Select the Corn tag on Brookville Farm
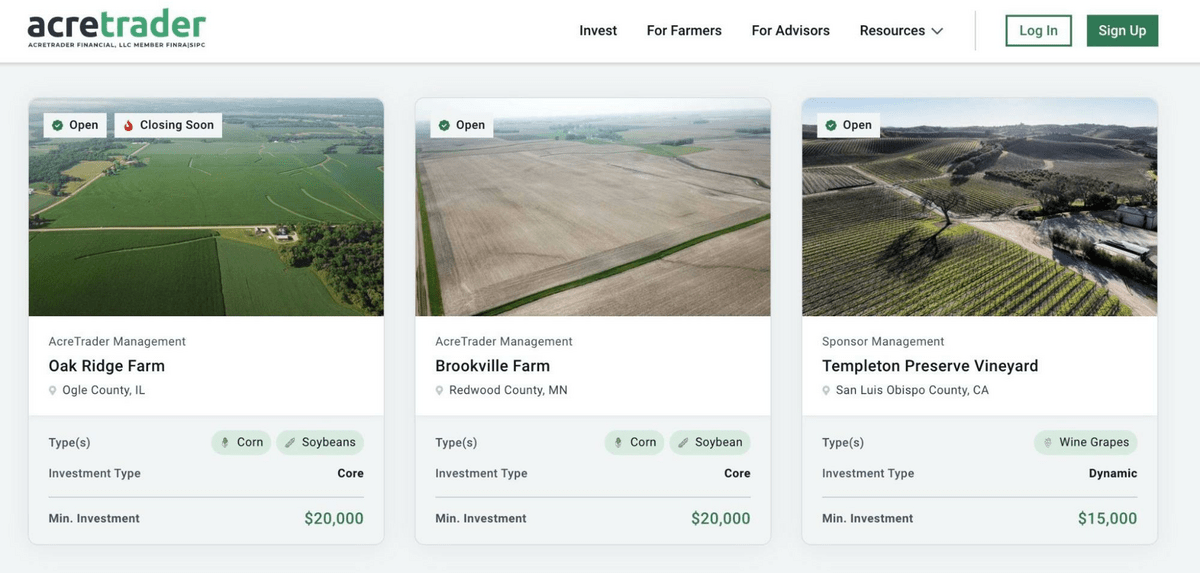Screen dimensions: 1200x573 pyautogui.click(x=634, y=442)
